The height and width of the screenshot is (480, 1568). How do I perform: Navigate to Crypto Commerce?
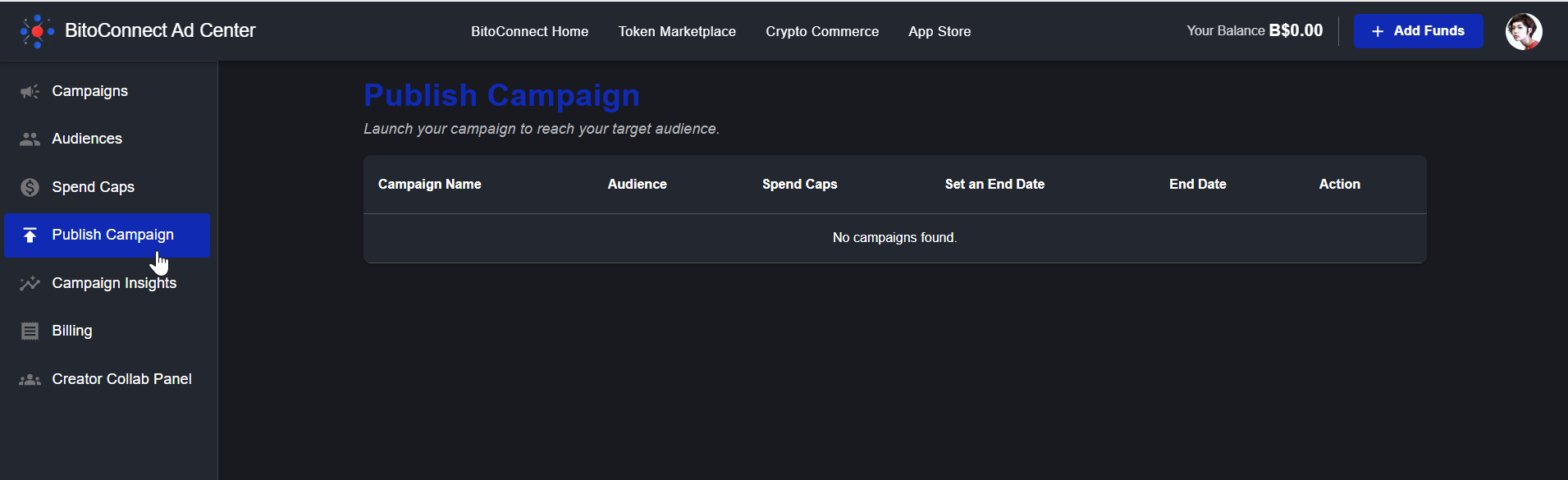(x=822, y=31)
